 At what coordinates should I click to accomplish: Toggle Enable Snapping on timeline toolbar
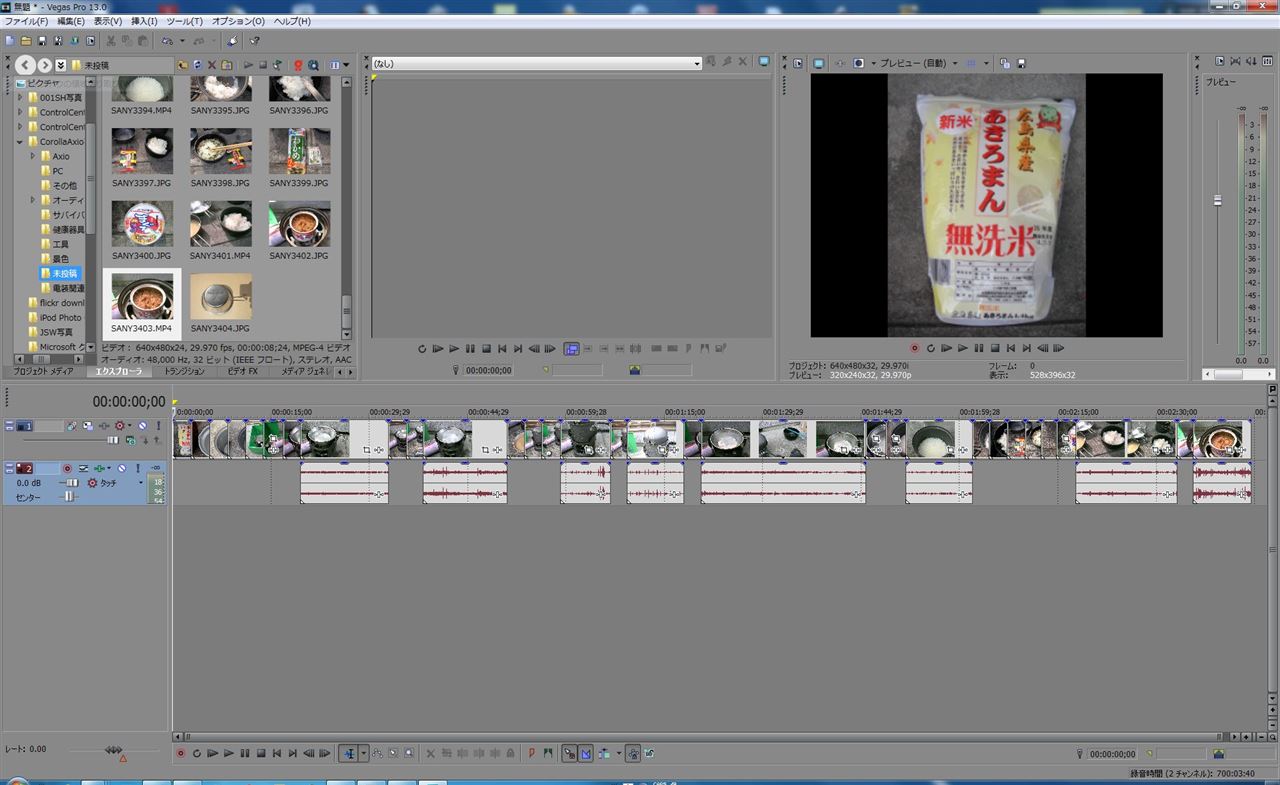570,753
